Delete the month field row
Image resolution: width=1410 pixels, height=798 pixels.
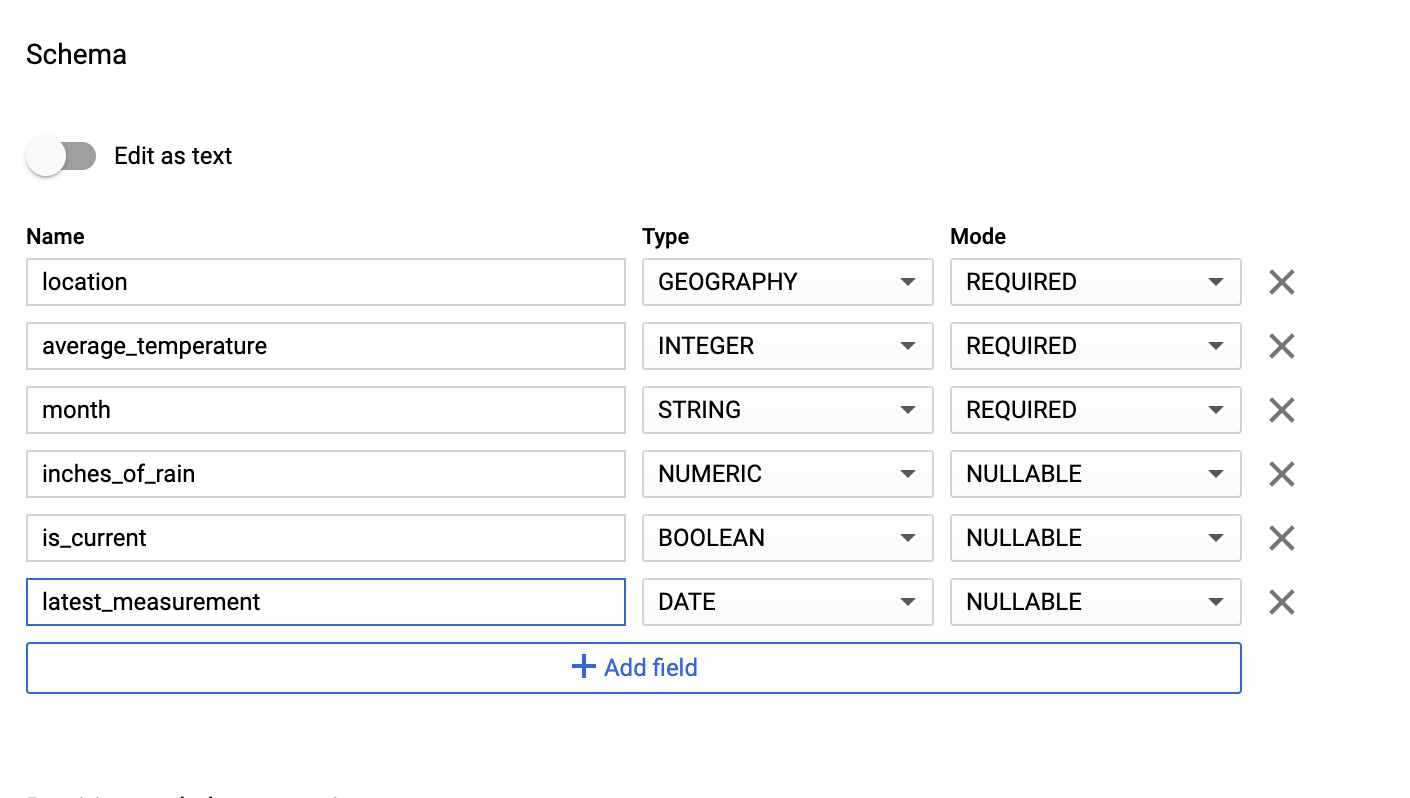click(x=1281, y=410)
